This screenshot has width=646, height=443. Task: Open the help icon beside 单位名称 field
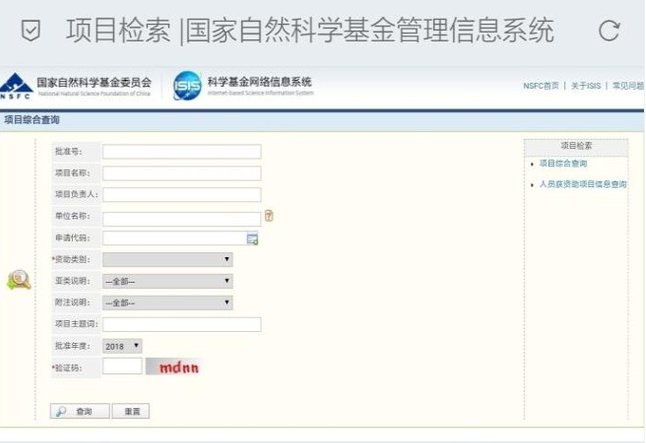(x=269, y=216)
